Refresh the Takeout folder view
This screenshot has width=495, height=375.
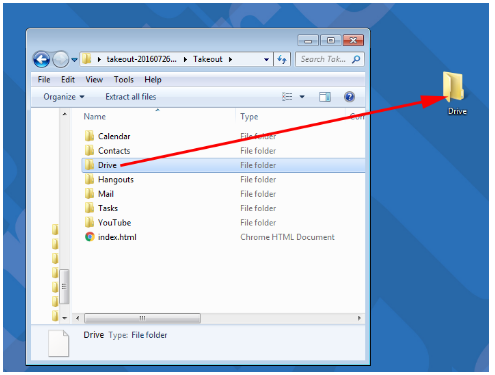tap(282, 59)
